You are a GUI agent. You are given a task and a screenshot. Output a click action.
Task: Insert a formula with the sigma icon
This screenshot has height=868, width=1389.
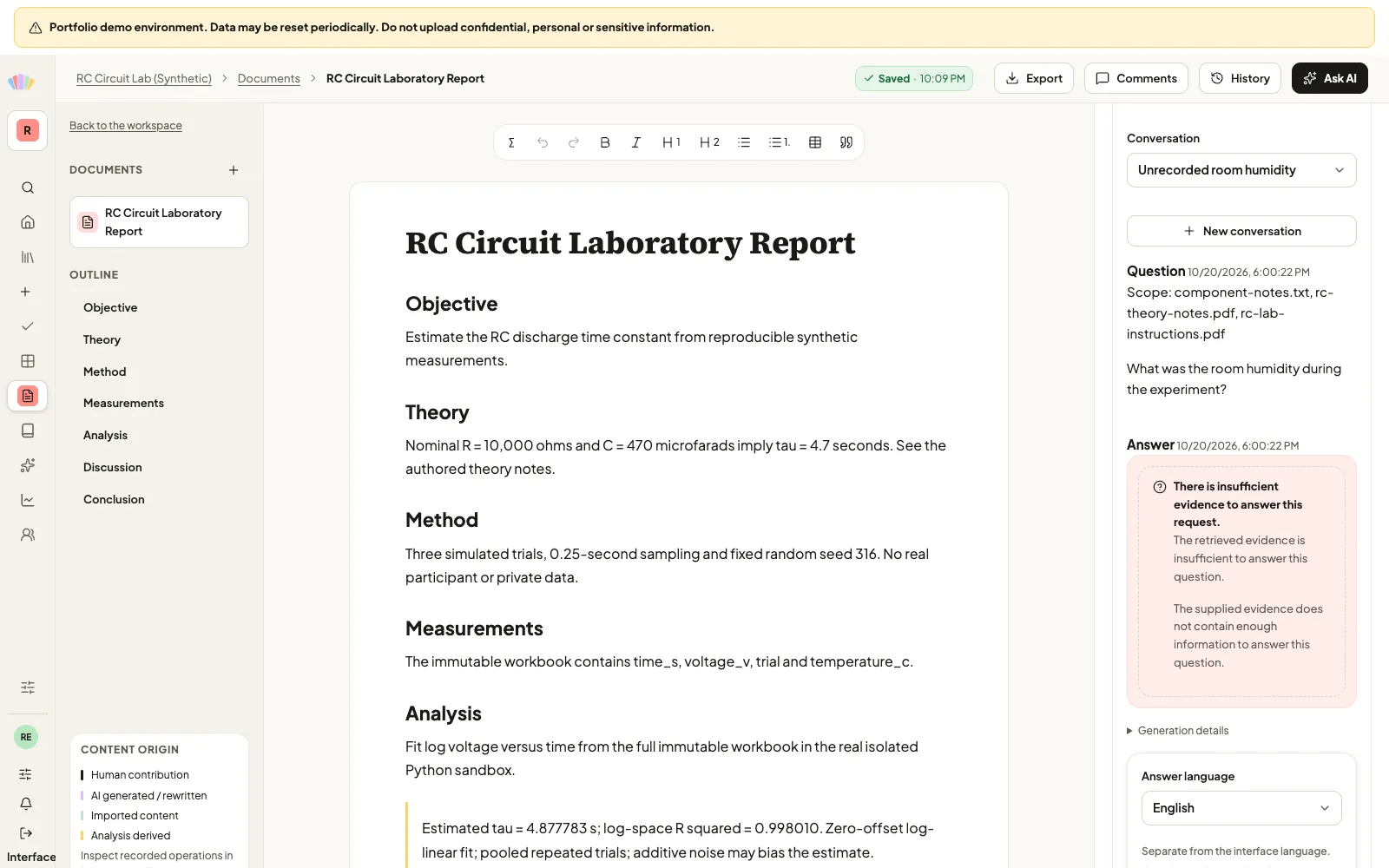[511, 142]
